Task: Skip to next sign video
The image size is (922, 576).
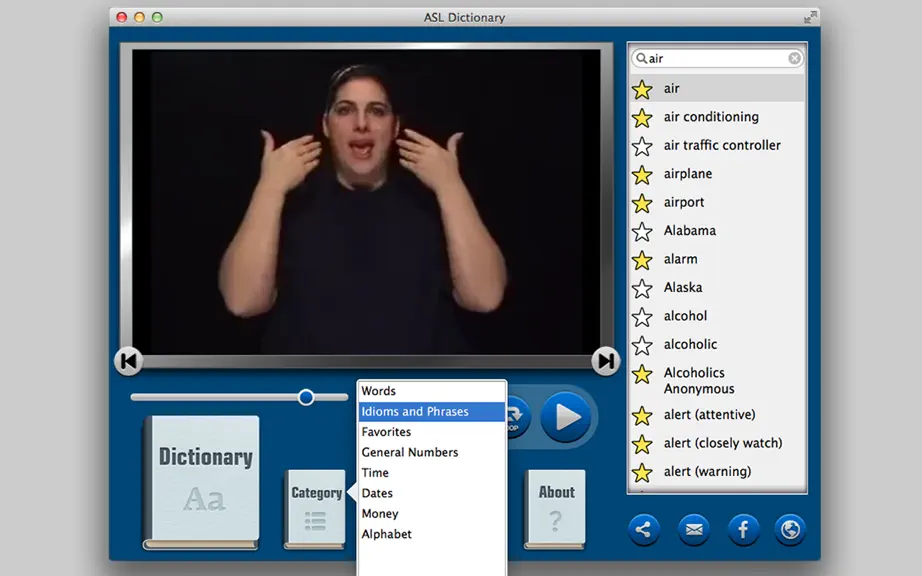Action: (x=606, y=361)
